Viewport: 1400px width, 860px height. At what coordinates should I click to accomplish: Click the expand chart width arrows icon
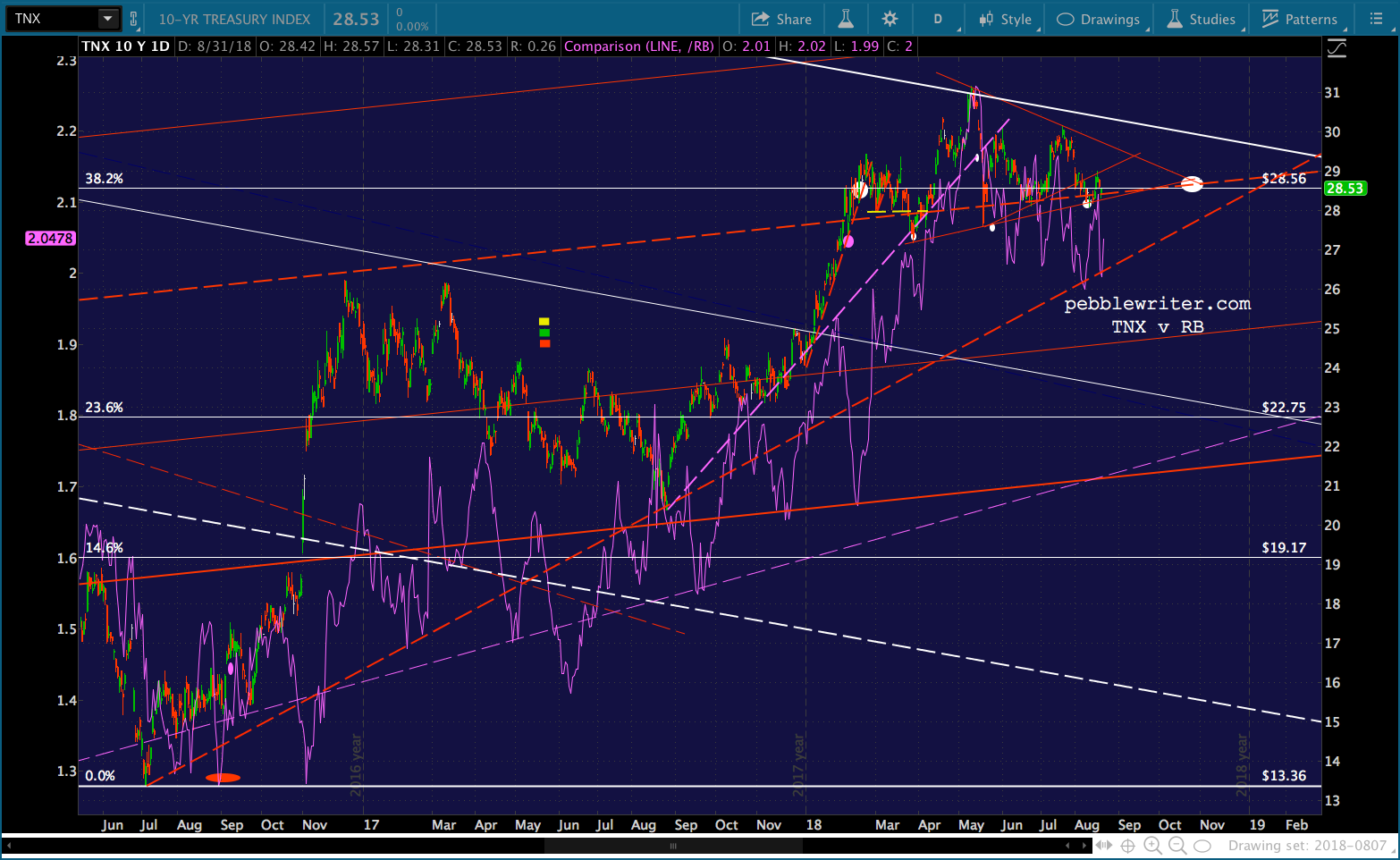[1104, 846]
